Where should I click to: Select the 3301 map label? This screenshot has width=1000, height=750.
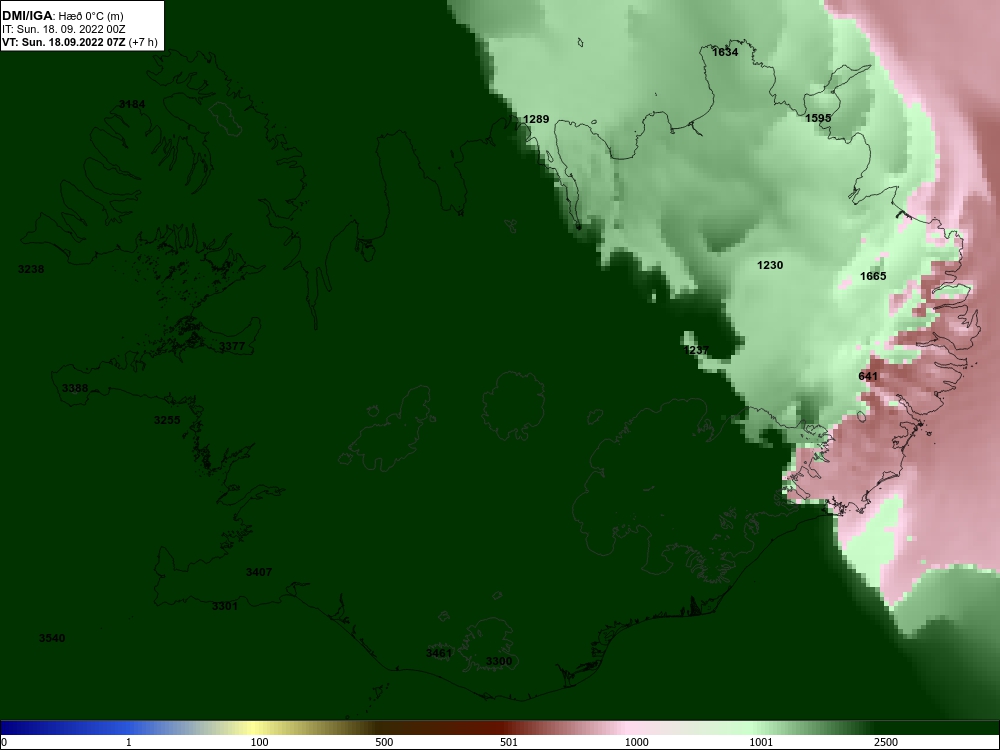[224, 606]
